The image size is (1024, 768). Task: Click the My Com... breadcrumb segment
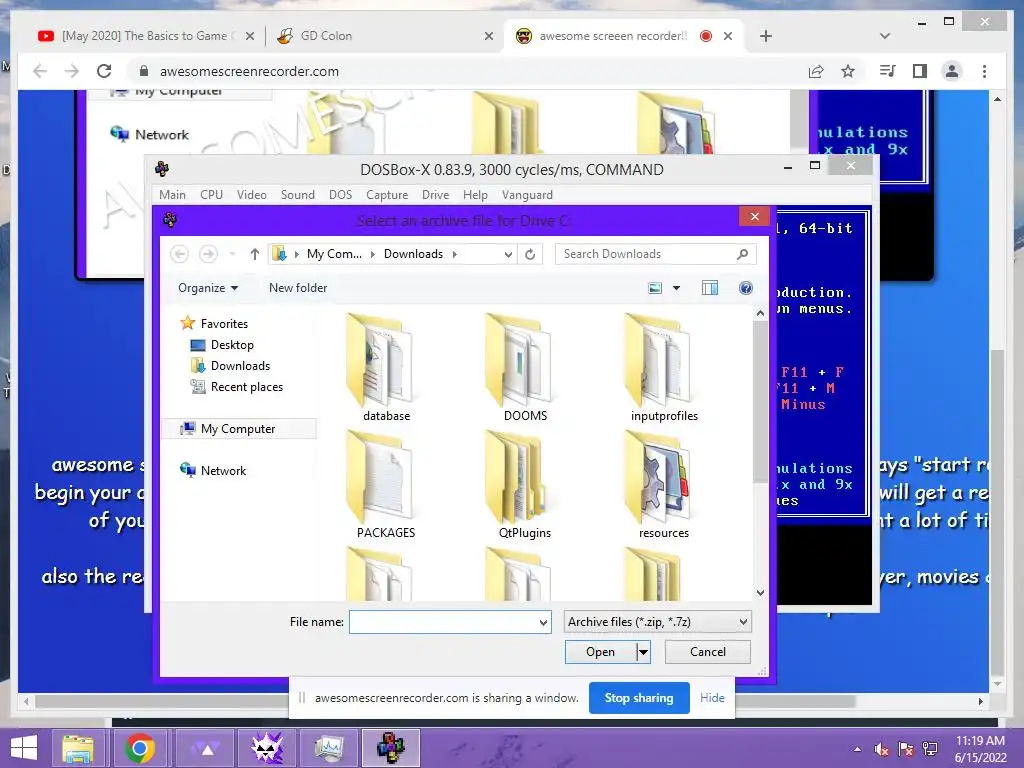pos(334,254)
